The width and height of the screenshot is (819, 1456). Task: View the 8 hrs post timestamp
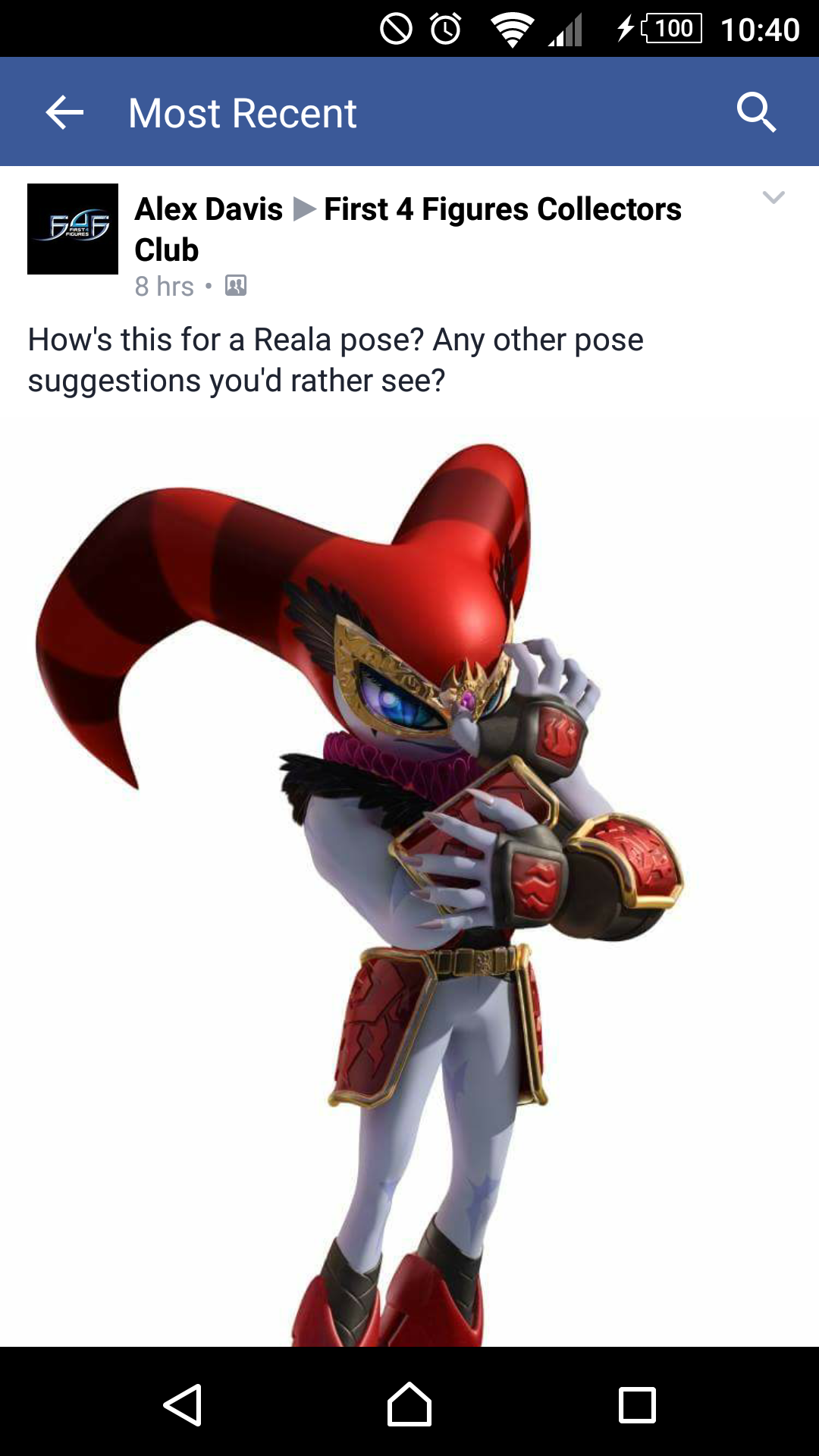pos(165,287)
